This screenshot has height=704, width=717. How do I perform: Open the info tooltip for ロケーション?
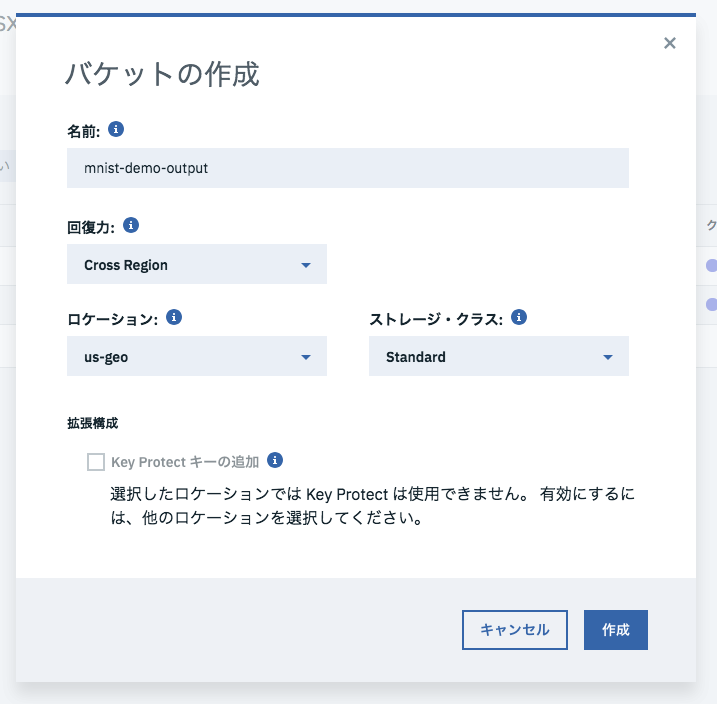173,317
